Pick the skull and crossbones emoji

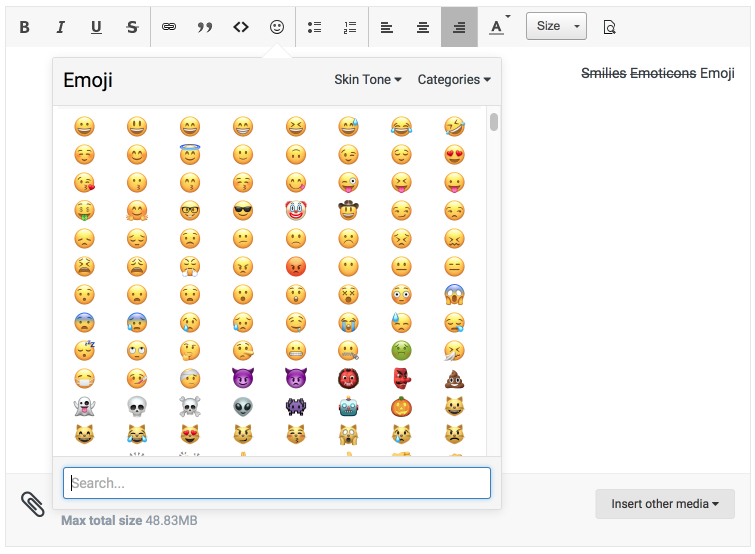click(x=190, y=406)
